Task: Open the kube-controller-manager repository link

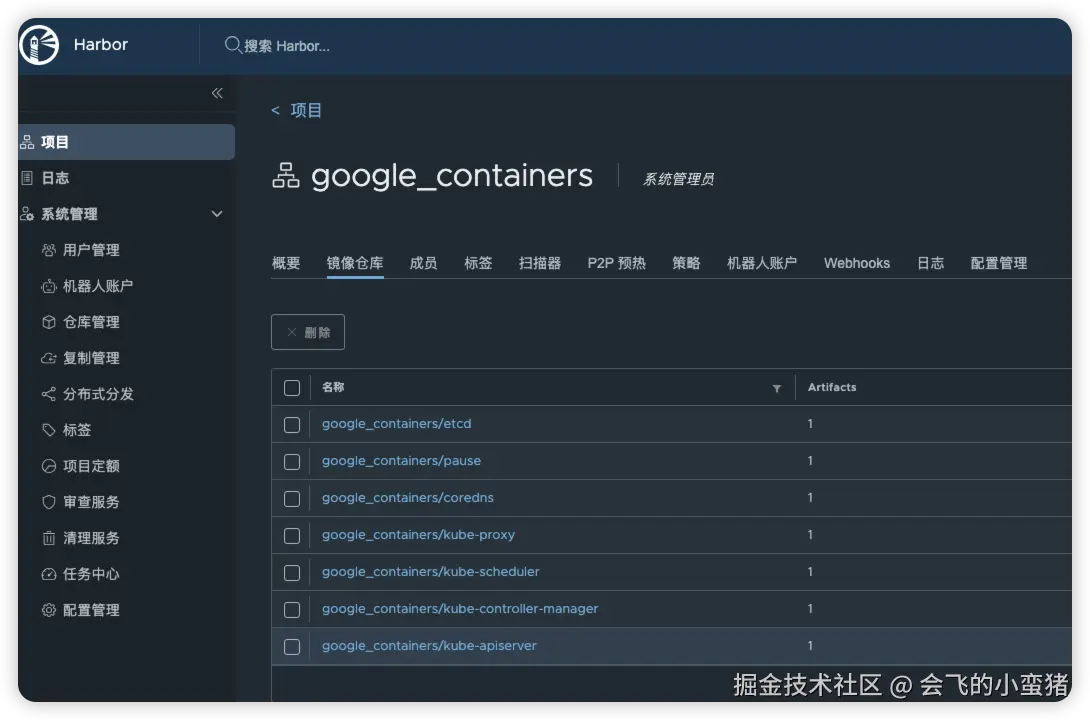Action: point(459,609)
